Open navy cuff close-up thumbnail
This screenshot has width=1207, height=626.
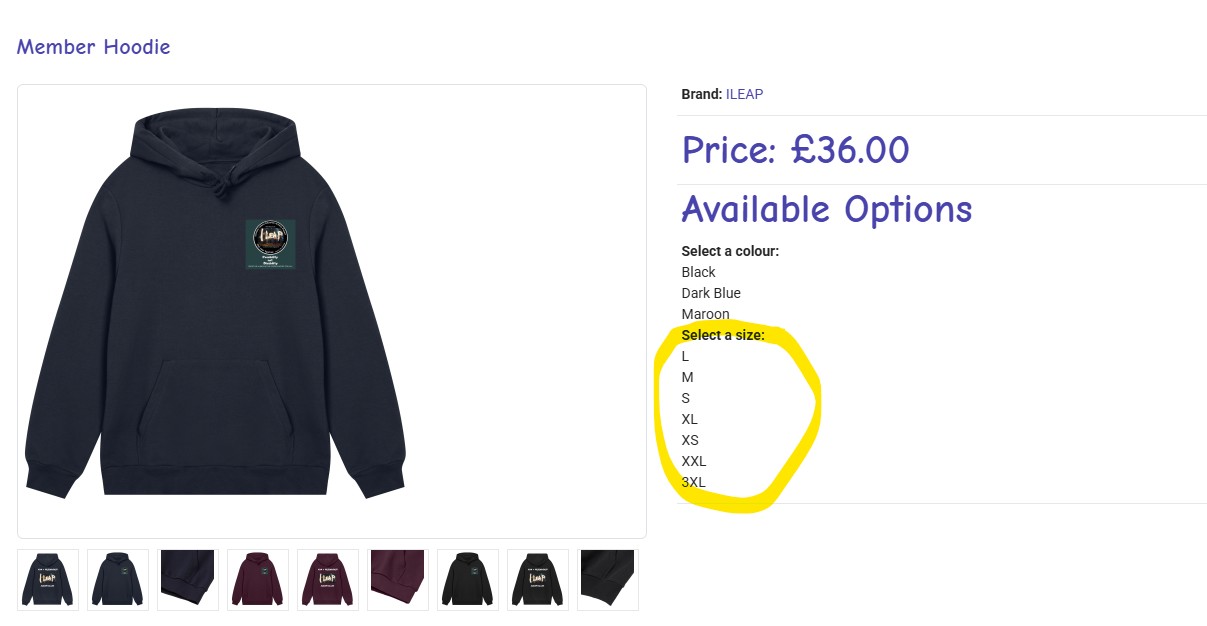pos(188,579)
